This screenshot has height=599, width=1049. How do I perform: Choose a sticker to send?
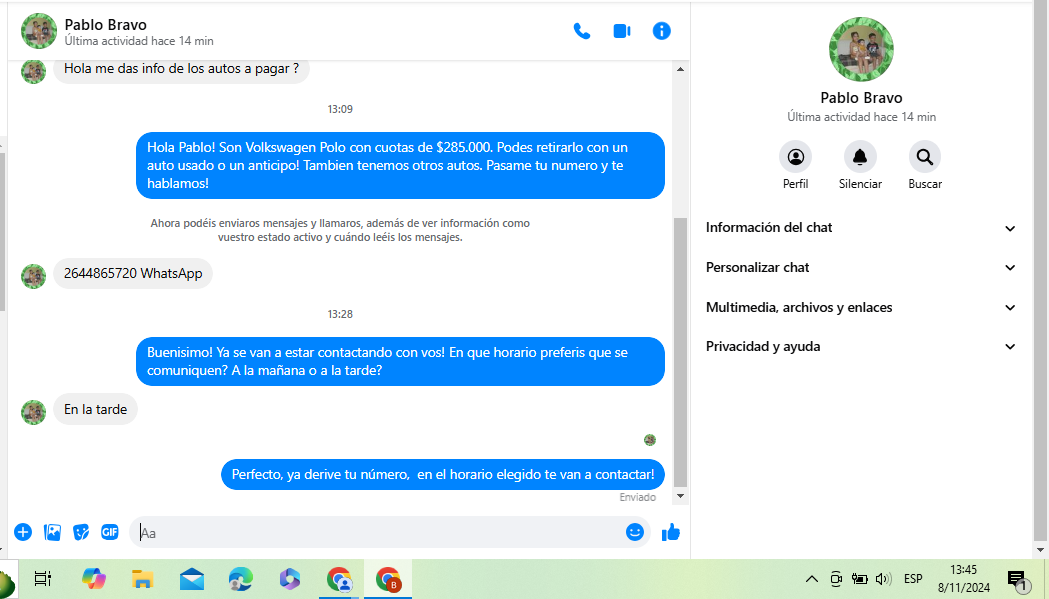point(82,532)
